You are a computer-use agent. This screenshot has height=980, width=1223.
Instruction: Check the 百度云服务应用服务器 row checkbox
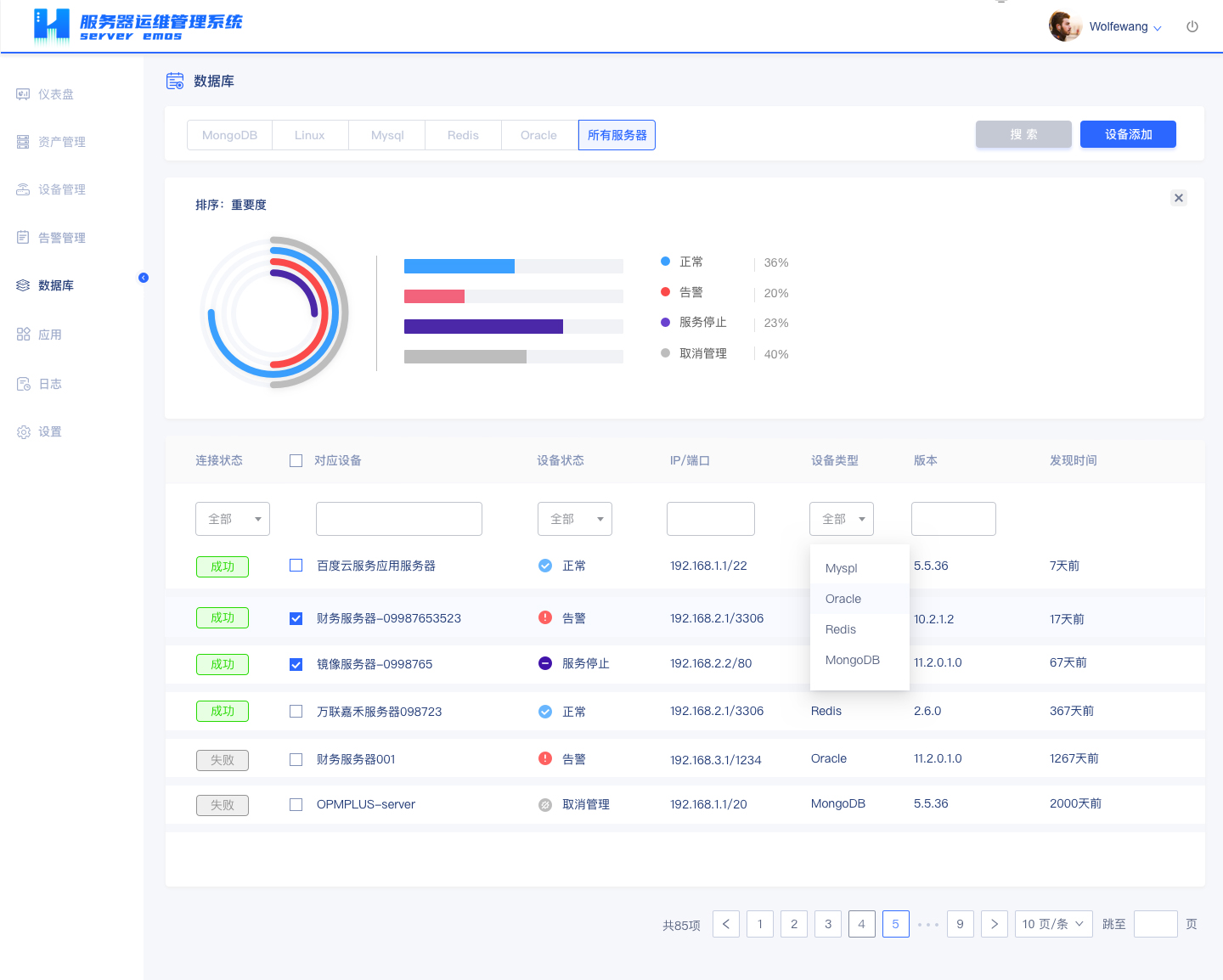296,566
